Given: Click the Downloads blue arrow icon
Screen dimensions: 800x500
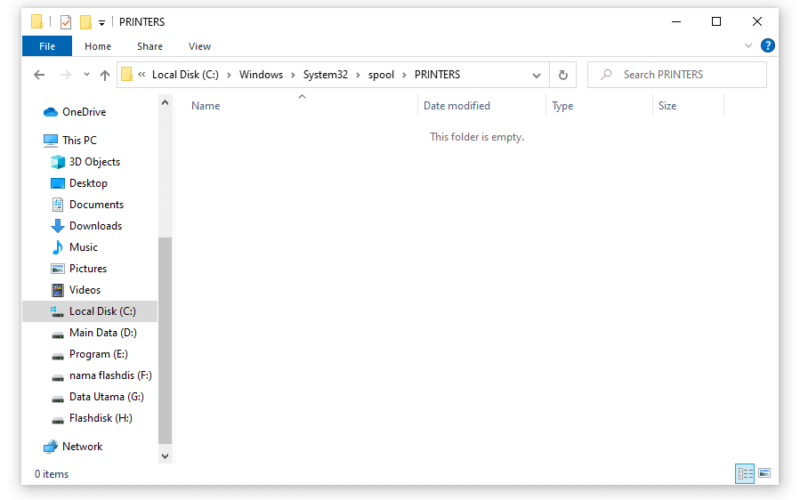Looking at the screenshot, I should coord(58,226).
